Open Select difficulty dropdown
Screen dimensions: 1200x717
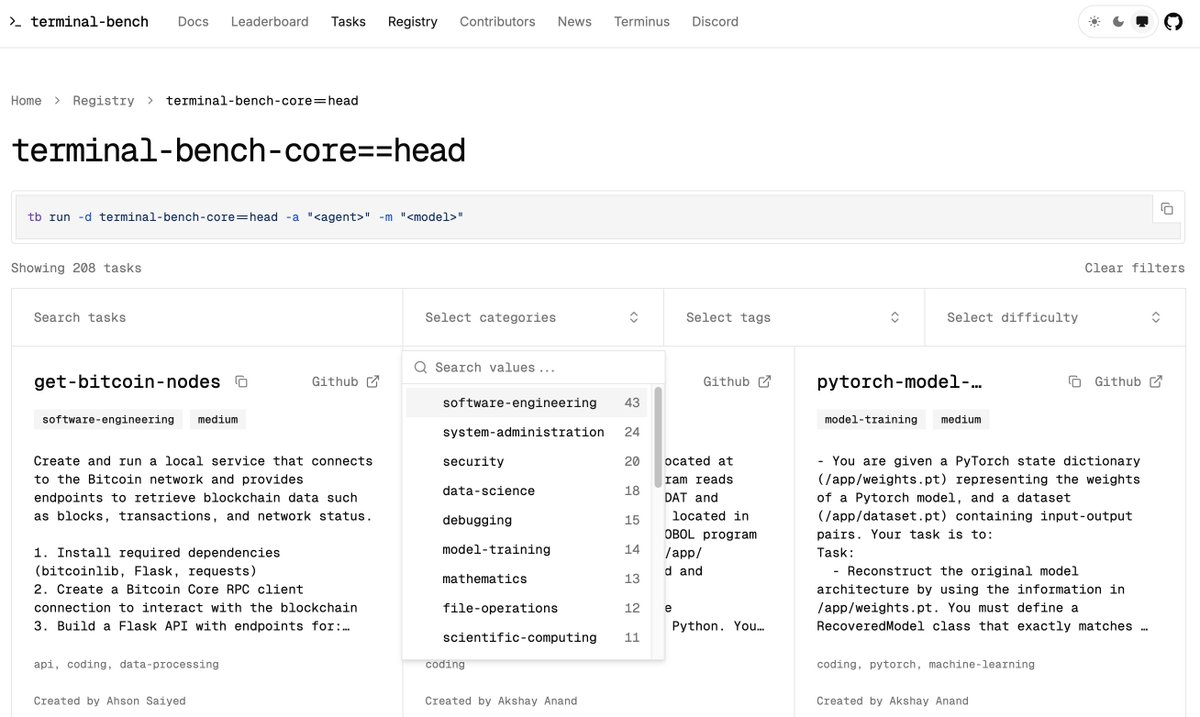coord(1055,317)
